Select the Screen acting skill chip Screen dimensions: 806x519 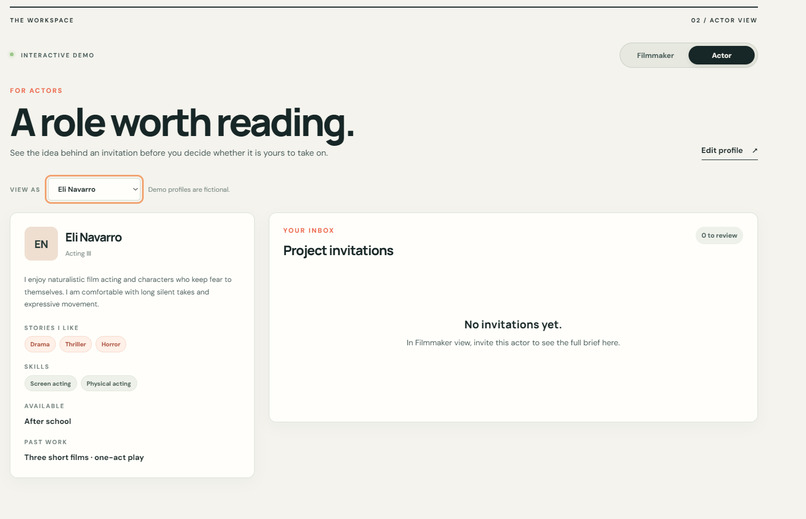pyautogui.click(x=50, y=383)
